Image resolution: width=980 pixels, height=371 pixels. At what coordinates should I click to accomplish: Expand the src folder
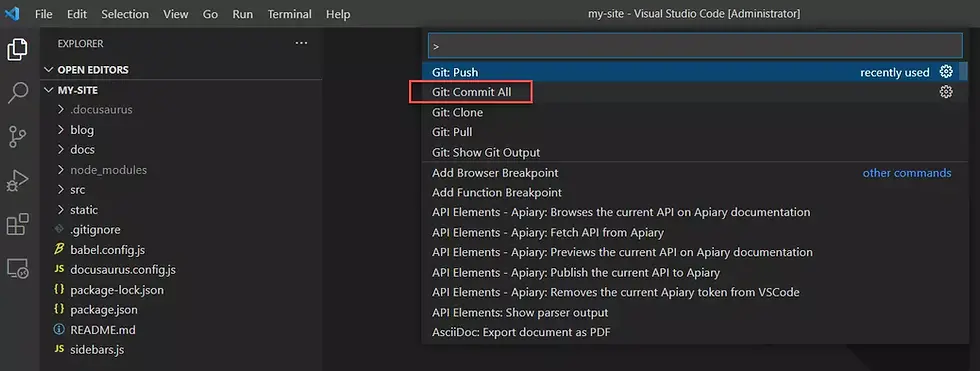[x=61, y=190]
